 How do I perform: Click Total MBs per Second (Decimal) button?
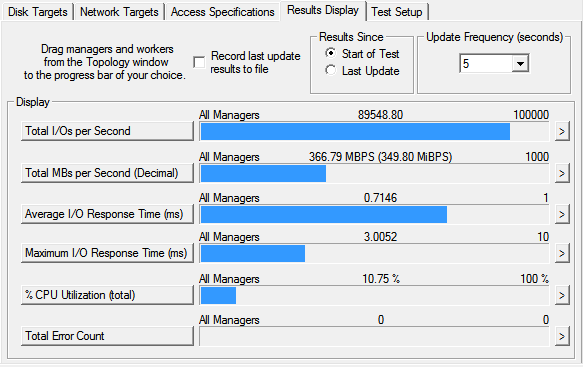coord(107,173)
